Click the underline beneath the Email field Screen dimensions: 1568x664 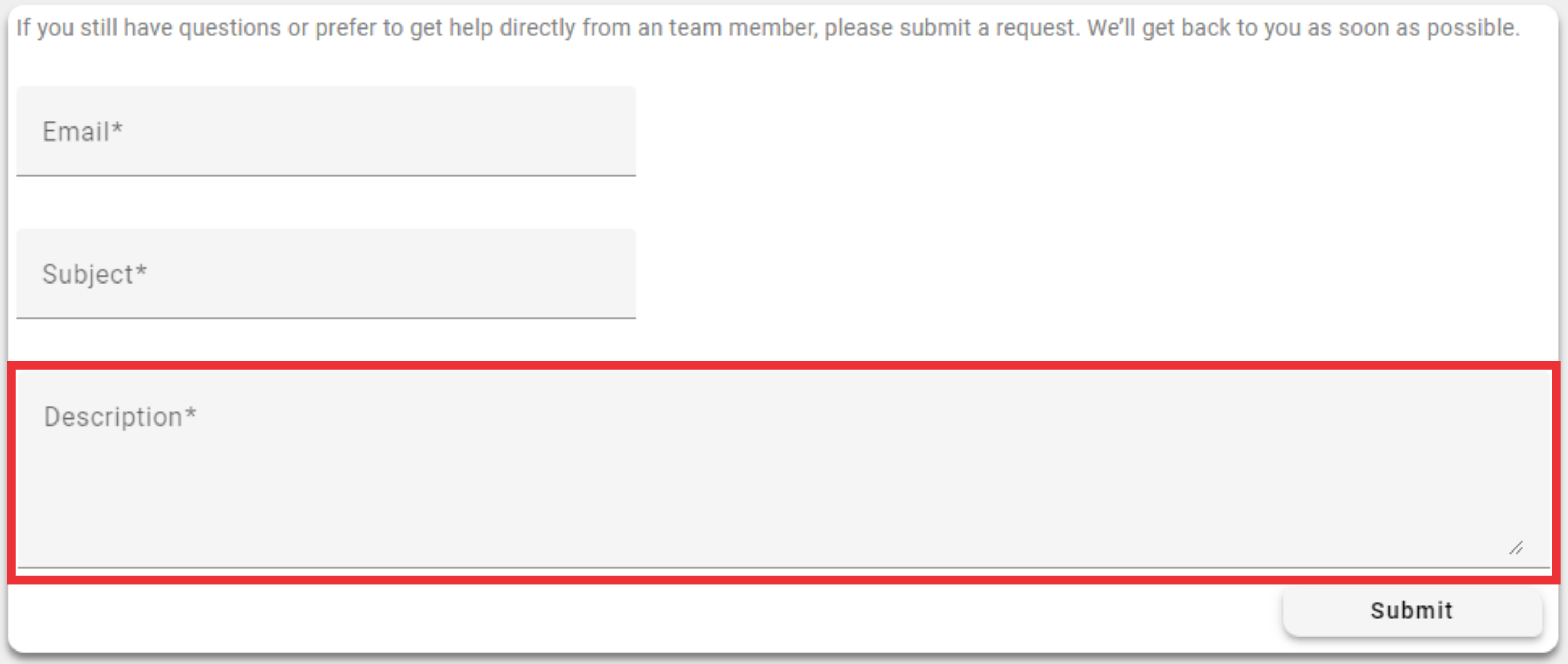(x=326, y=175)
